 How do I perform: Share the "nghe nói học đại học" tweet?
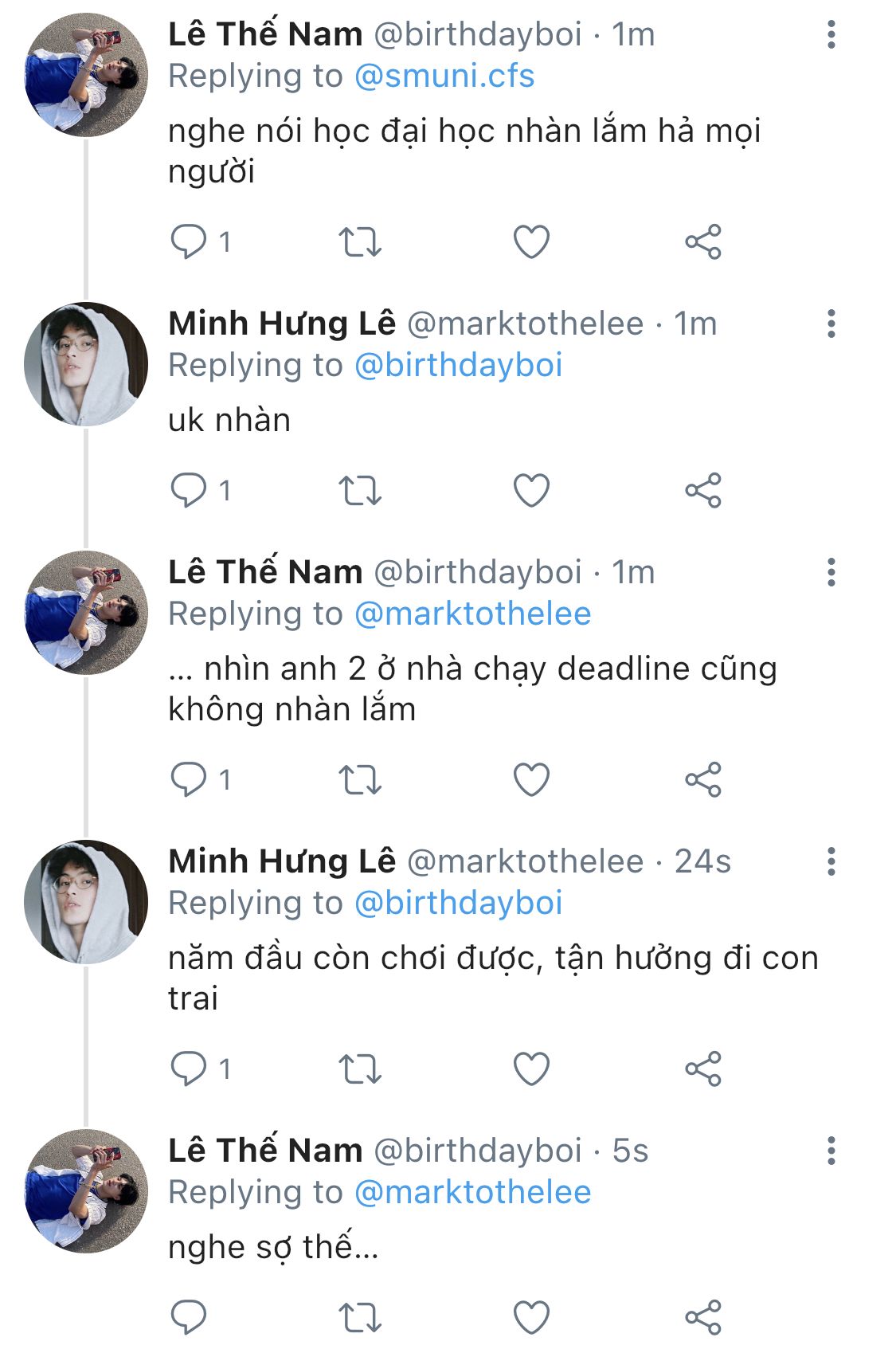click(x=702, y=241)
